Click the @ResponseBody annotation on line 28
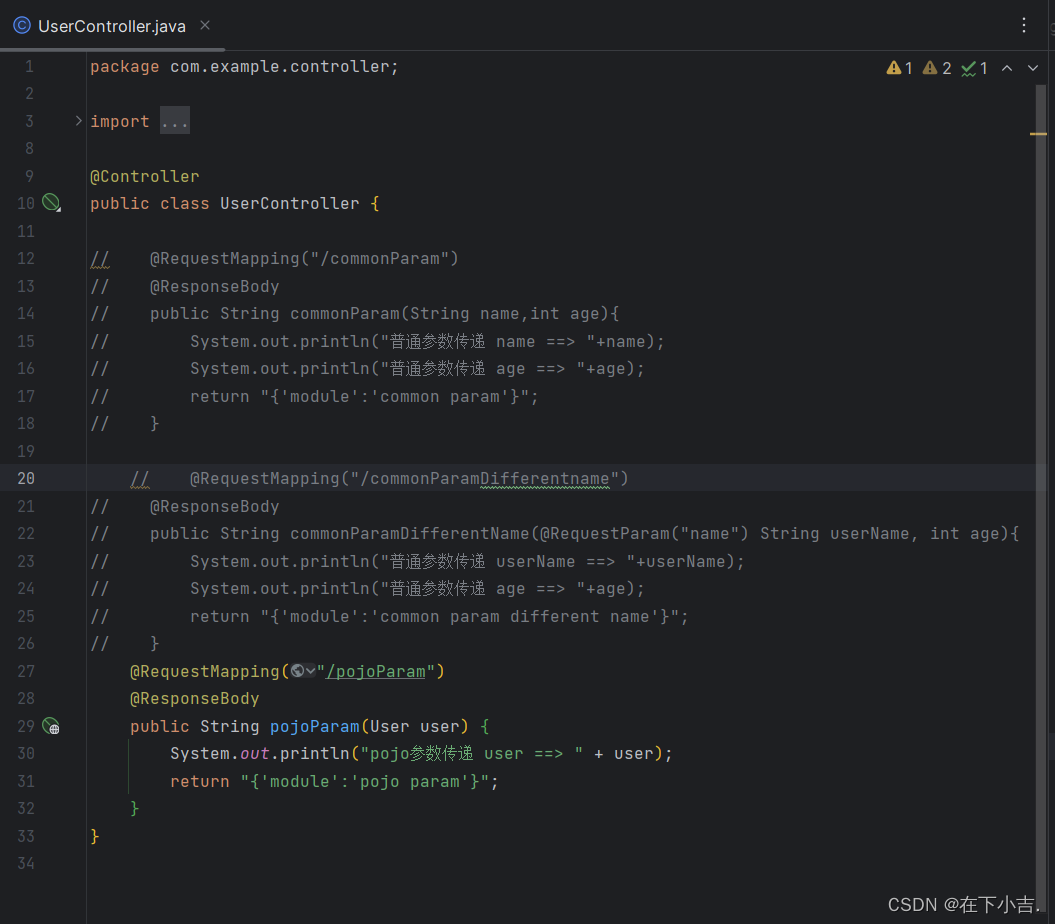 tap(194, 699)
